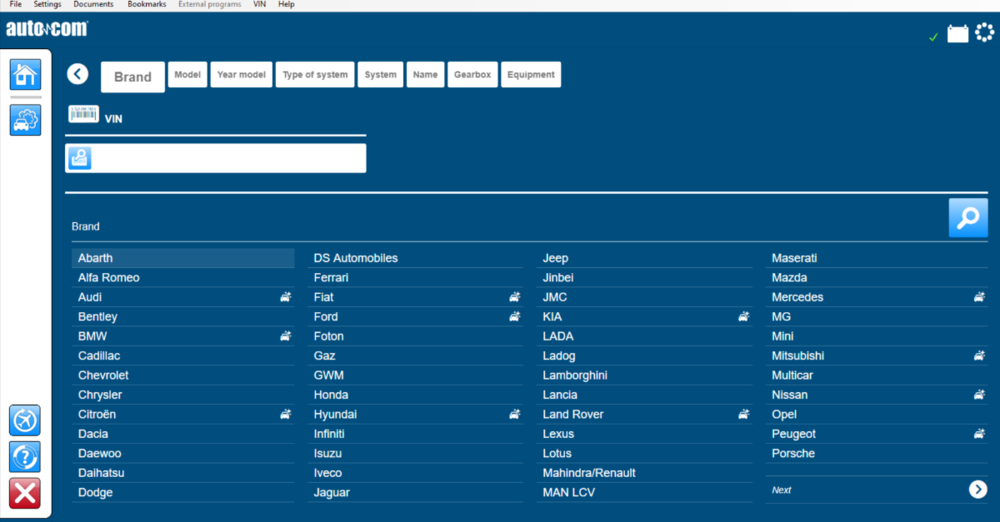Screen dimensions: 1000x522
Task: Select Abarth from the brand list
Action: (x=183, y=258)
